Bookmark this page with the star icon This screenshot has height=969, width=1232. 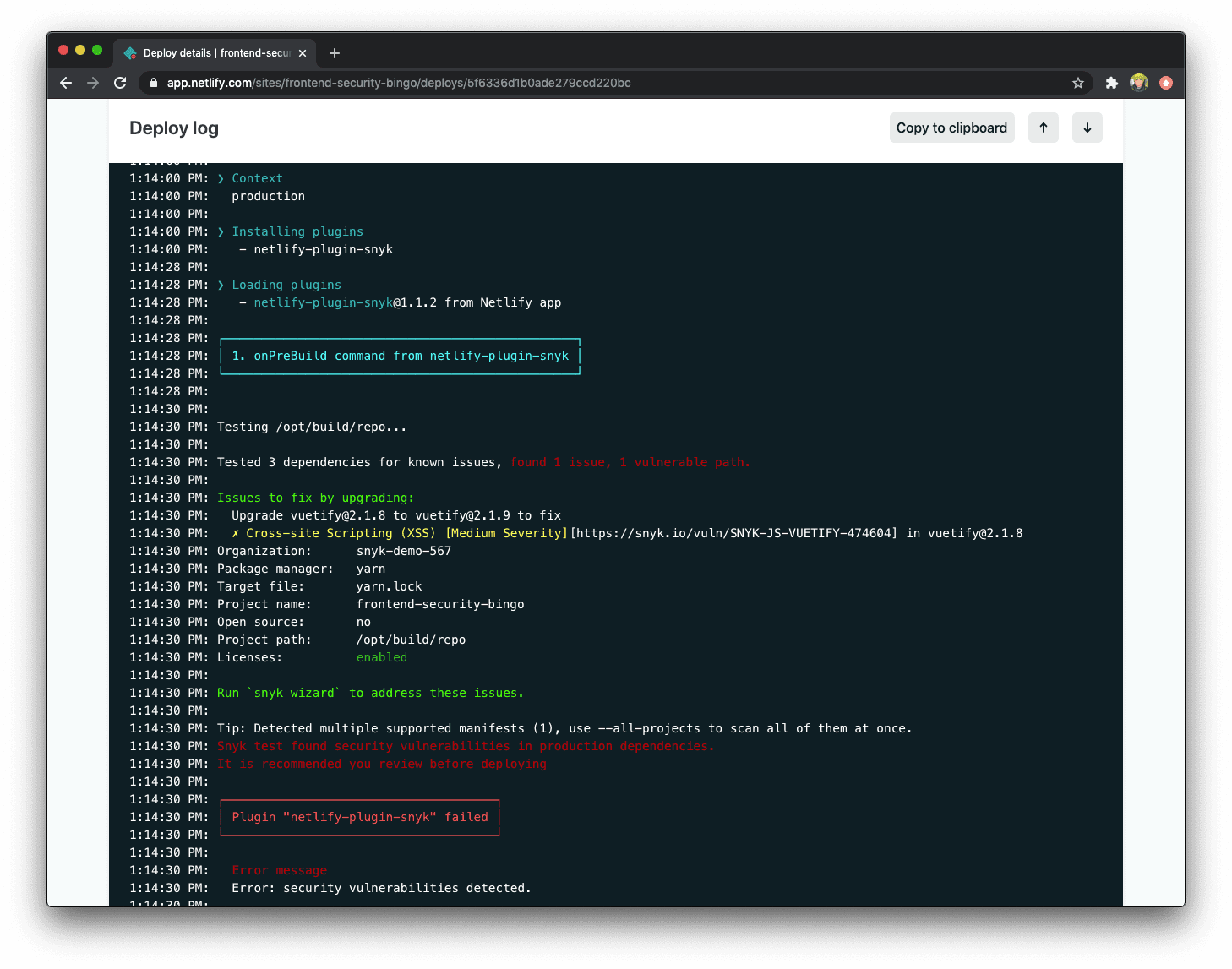[1078, 83]
